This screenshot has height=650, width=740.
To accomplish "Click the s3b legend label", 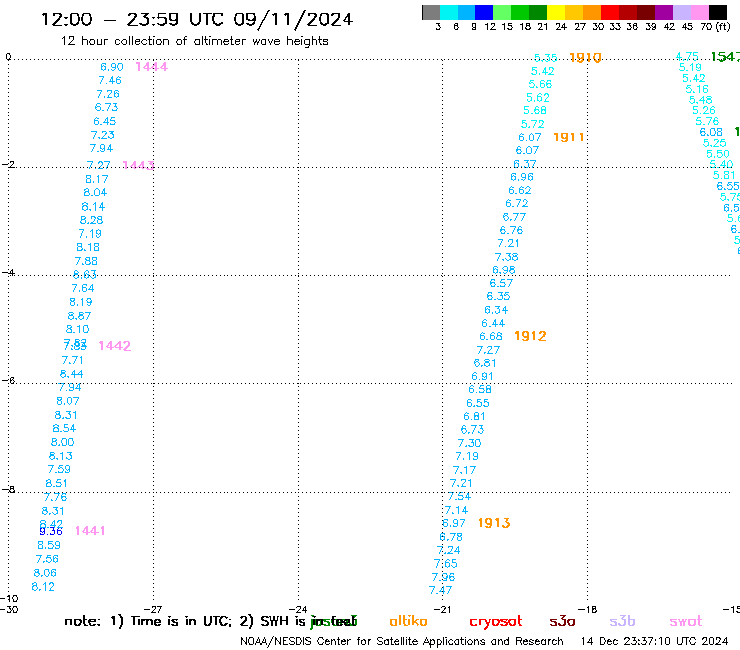I will click(622, 621).
